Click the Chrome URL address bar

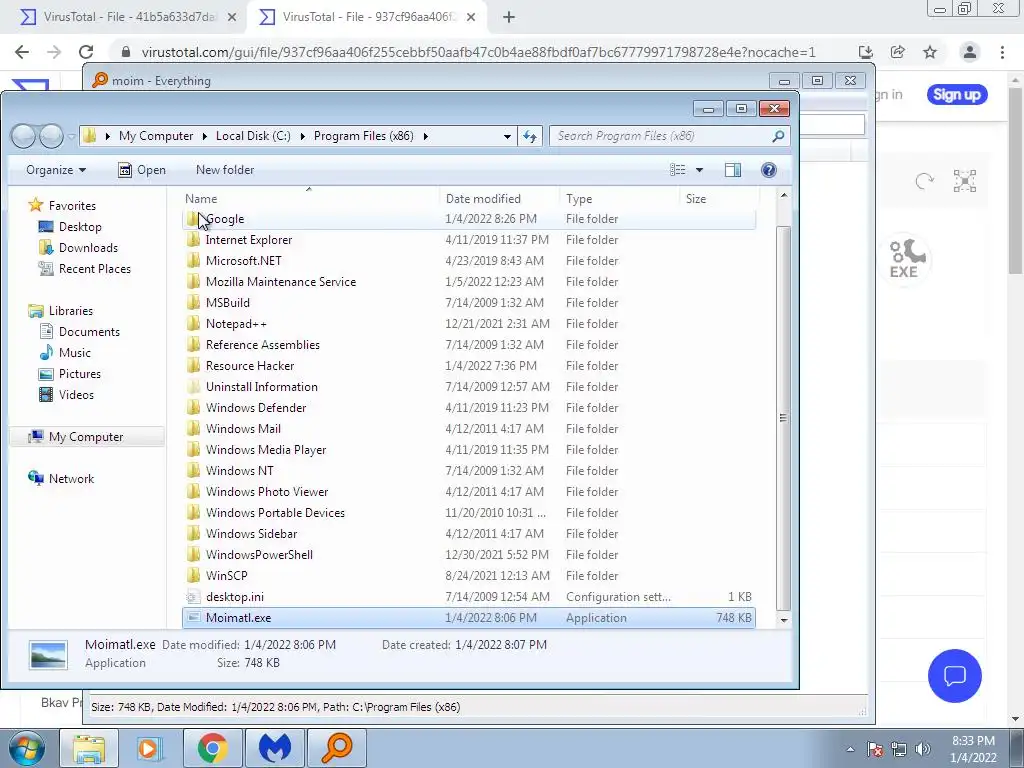479,52
